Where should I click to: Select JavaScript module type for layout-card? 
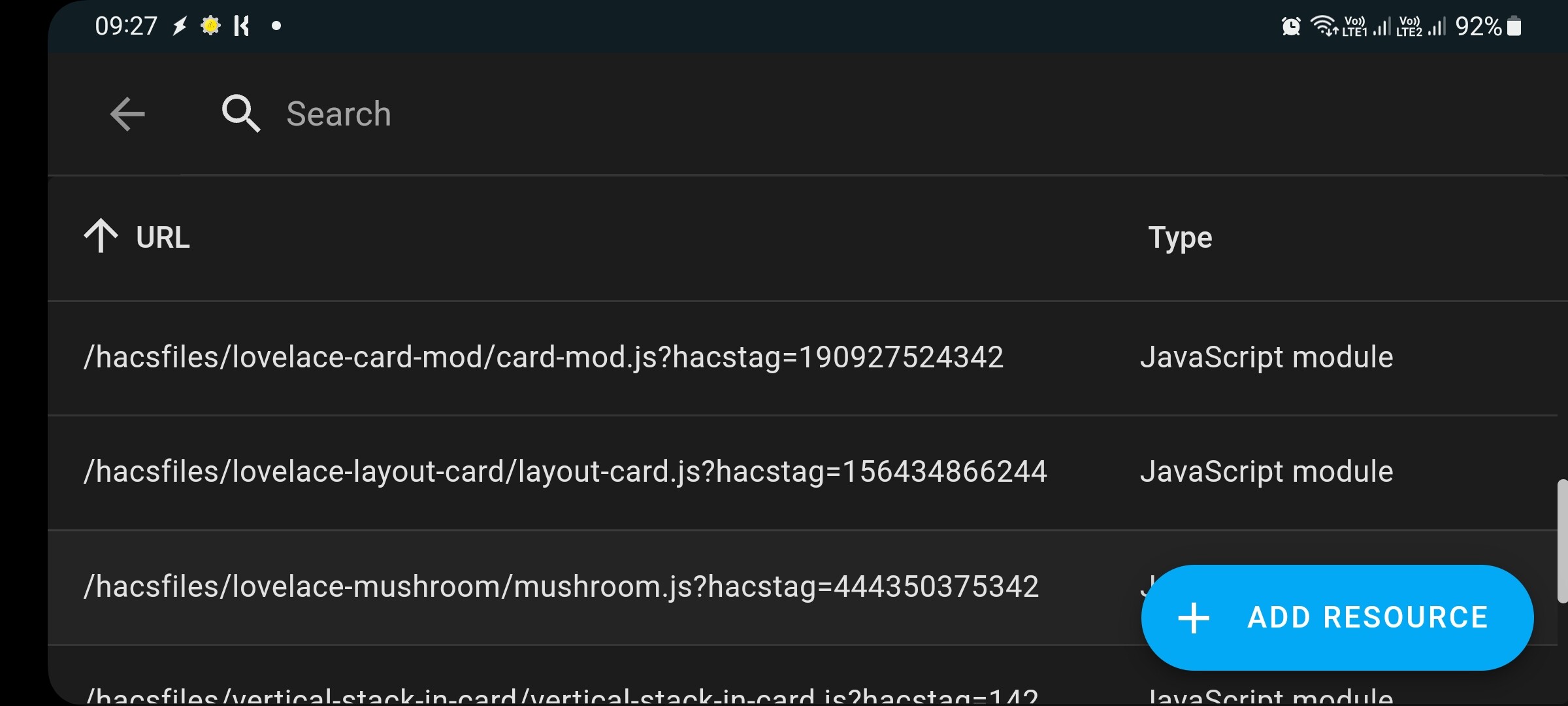(x=1266, y=472)
